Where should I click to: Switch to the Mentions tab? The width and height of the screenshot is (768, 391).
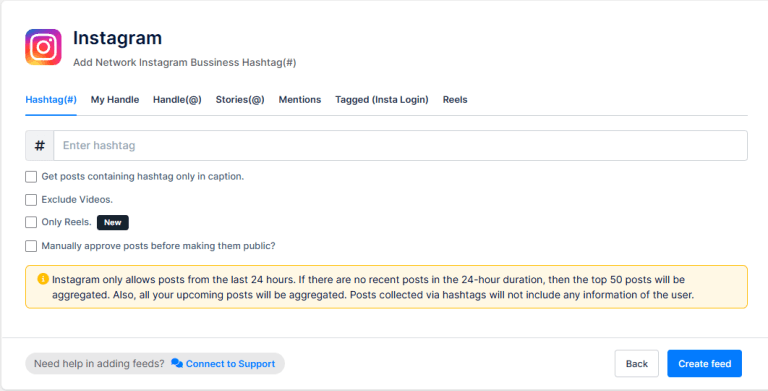(x=300, y=99)
